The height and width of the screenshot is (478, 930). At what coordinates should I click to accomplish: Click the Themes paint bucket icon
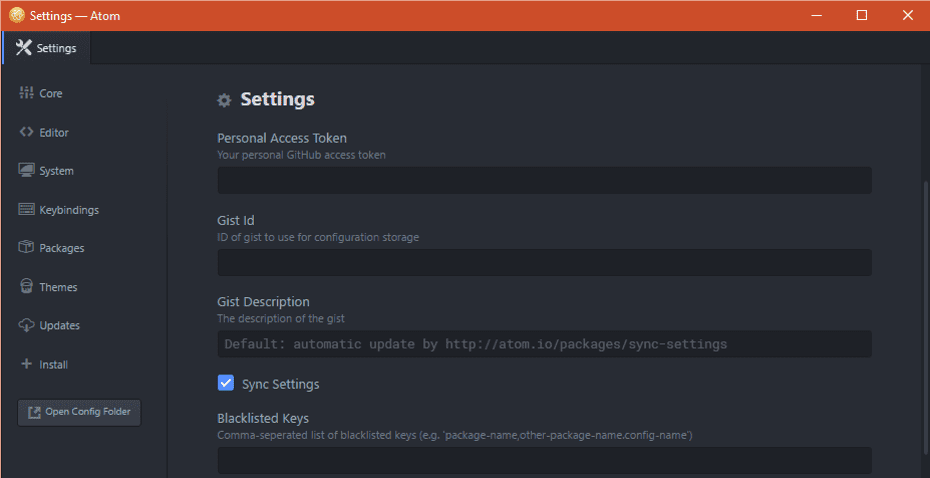coord(26,286)
